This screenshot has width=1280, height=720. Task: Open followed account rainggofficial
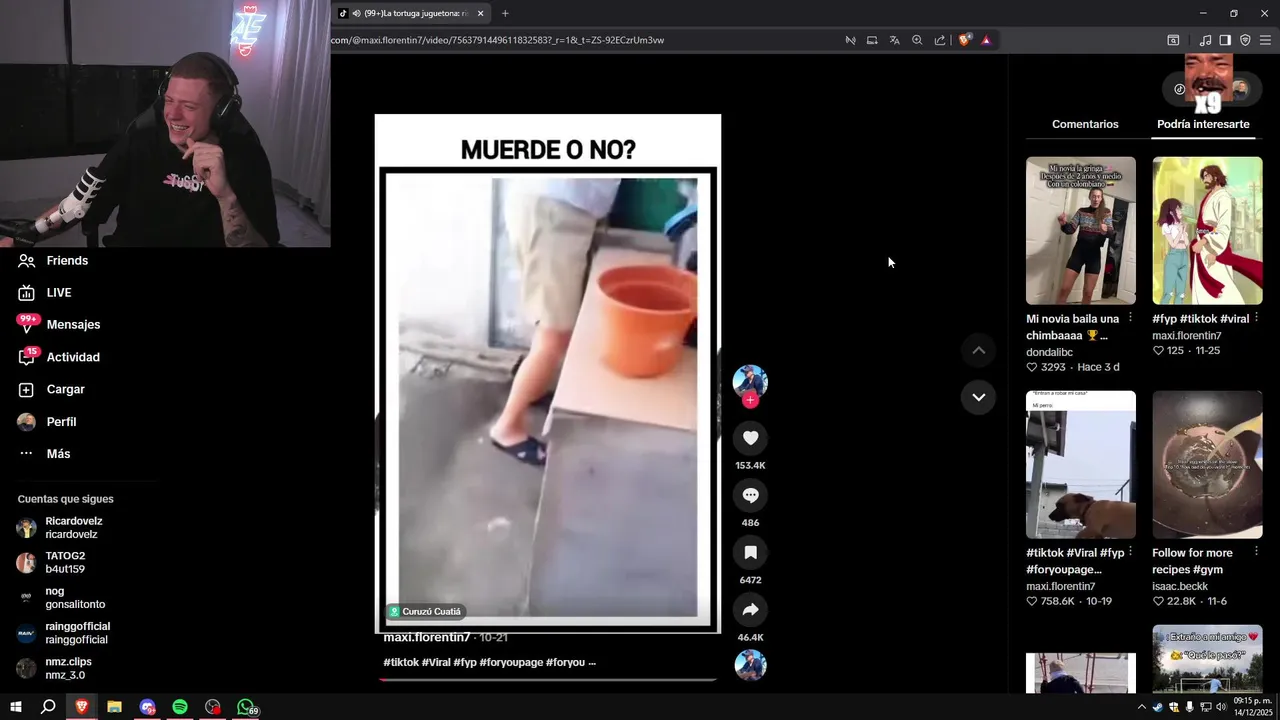click(x=63, y=632)
